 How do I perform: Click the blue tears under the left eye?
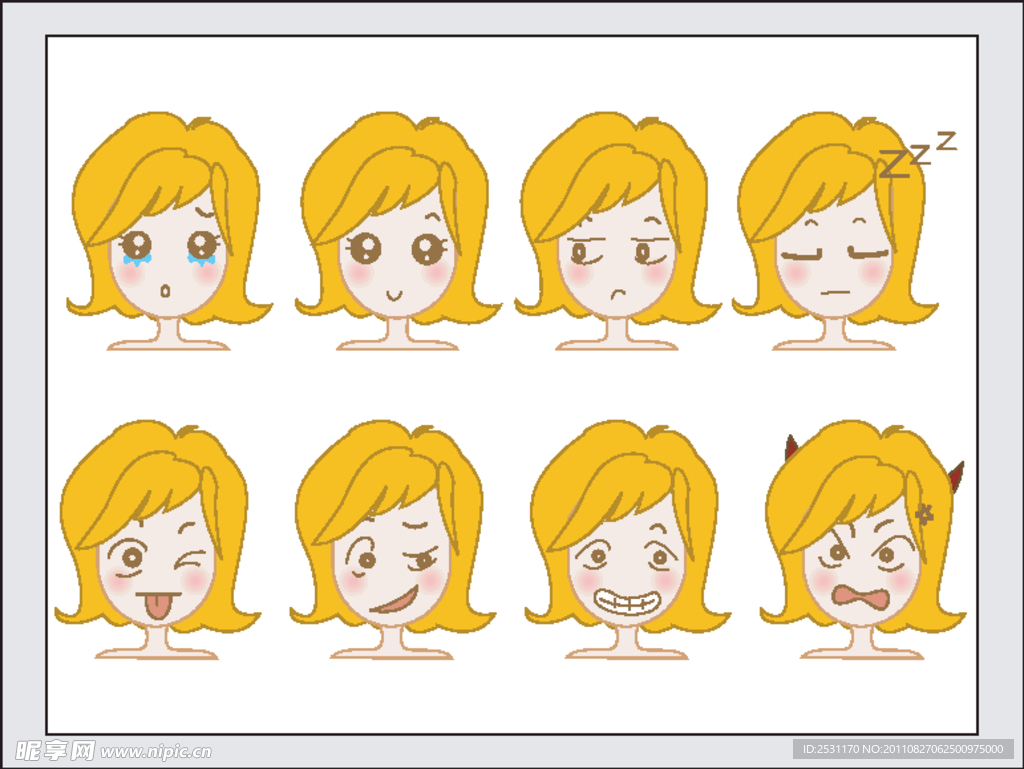(136, 259)
